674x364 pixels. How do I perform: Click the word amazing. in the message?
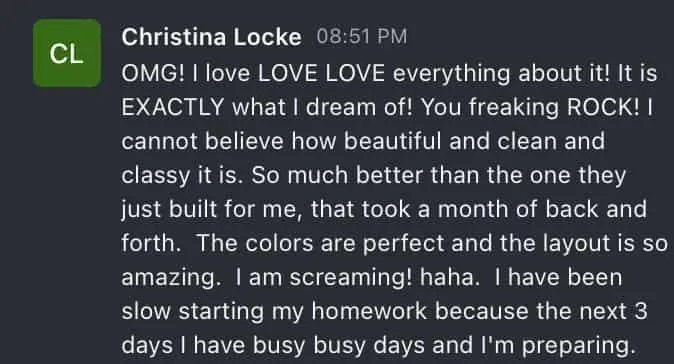tap(171, 278)
